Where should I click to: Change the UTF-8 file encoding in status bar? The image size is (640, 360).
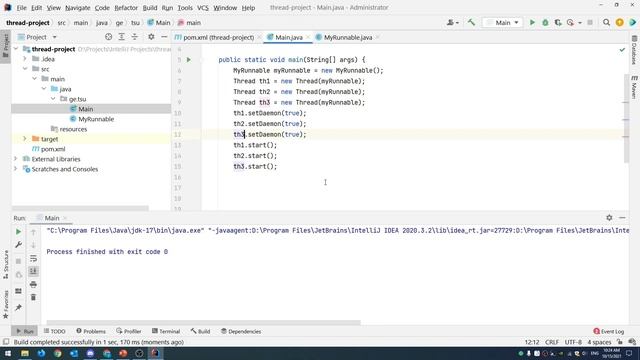(573, 342)
